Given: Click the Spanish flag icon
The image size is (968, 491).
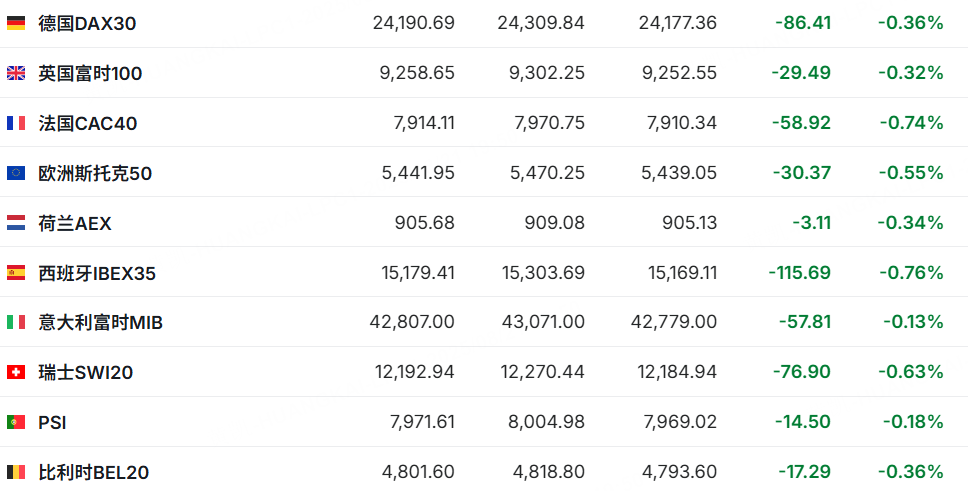Looking at the screenshot, I should [16, 273].
